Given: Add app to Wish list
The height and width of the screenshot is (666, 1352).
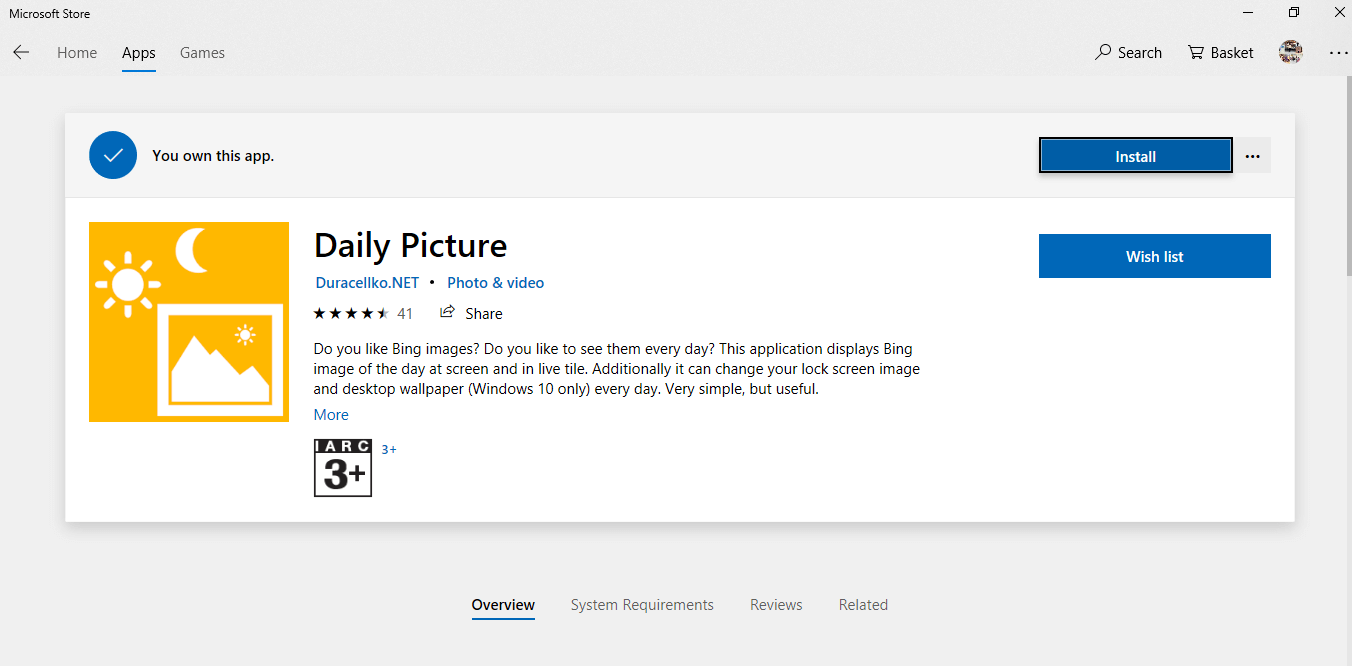Looking at the screenshot, I should [x=1154, y=256].
